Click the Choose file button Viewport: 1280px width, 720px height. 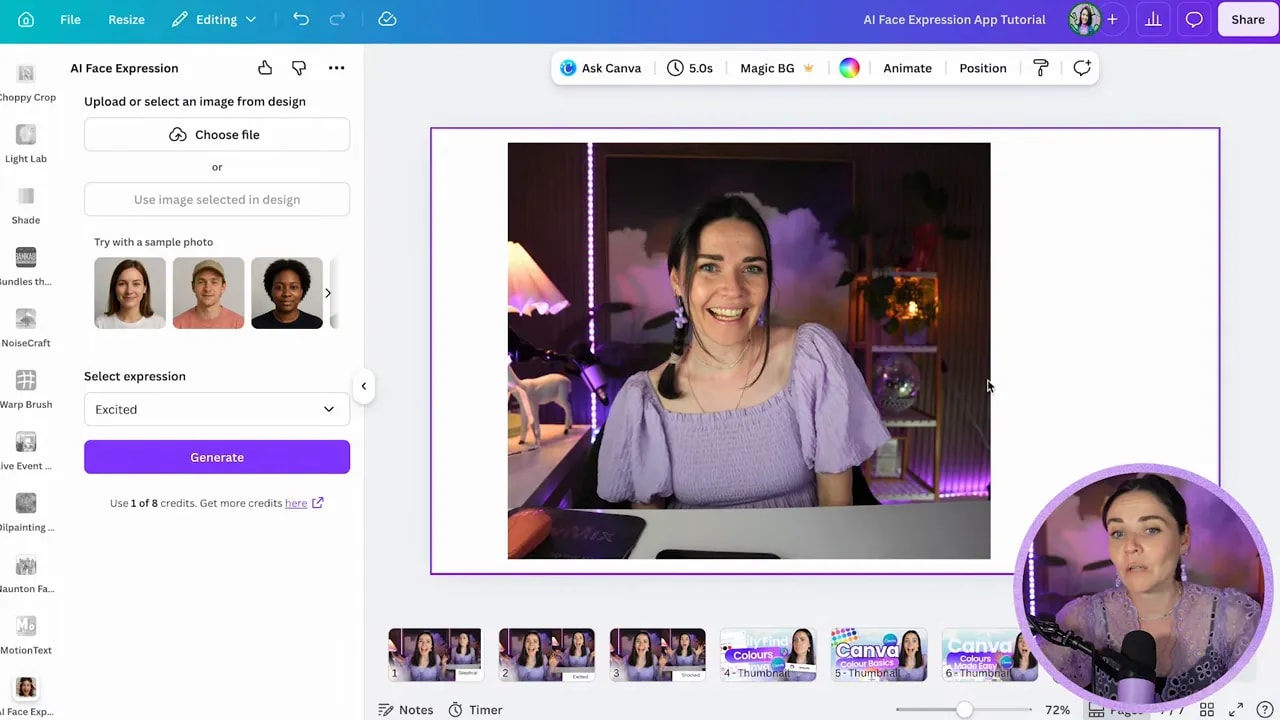[217, 134]
